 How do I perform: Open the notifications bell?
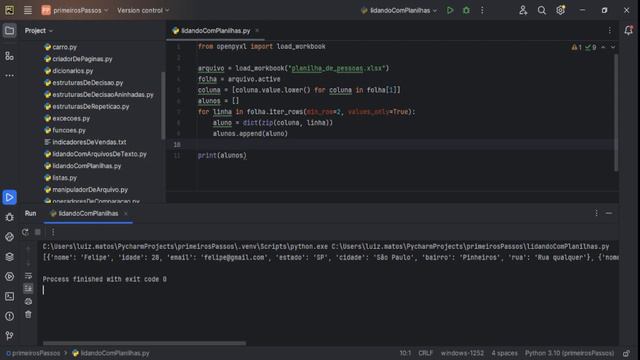(x=629, y=30)
